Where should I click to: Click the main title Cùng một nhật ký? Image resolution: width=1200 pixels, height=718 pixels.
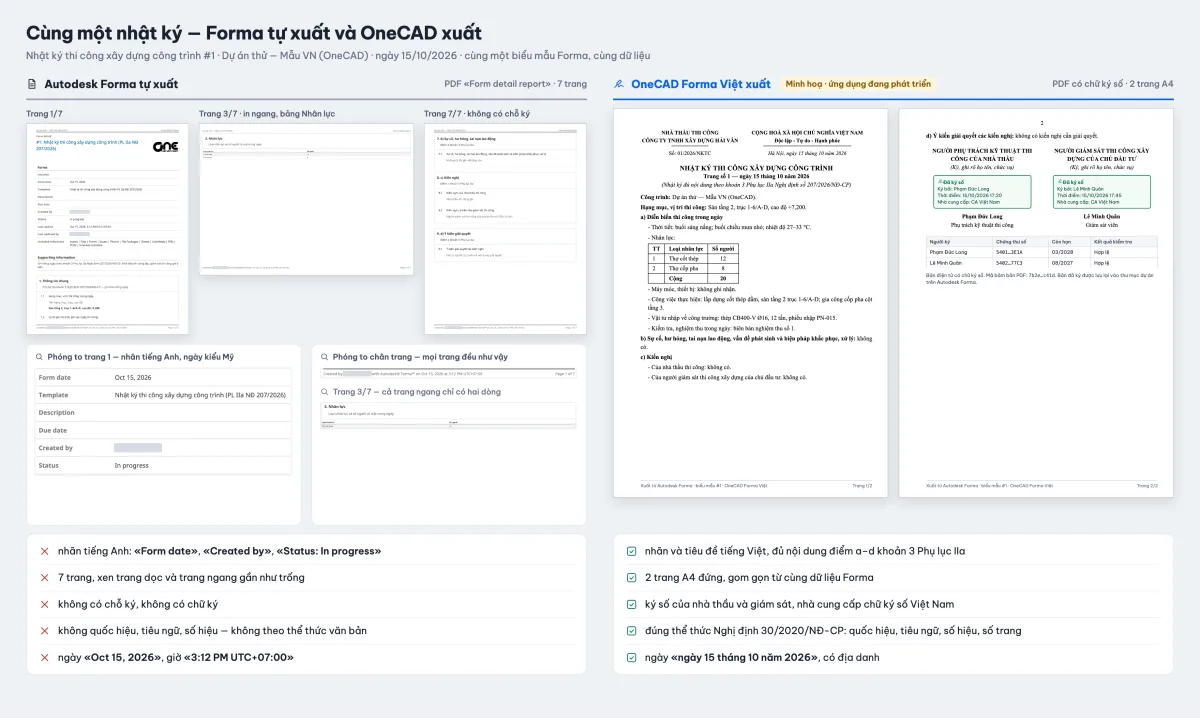254,33
